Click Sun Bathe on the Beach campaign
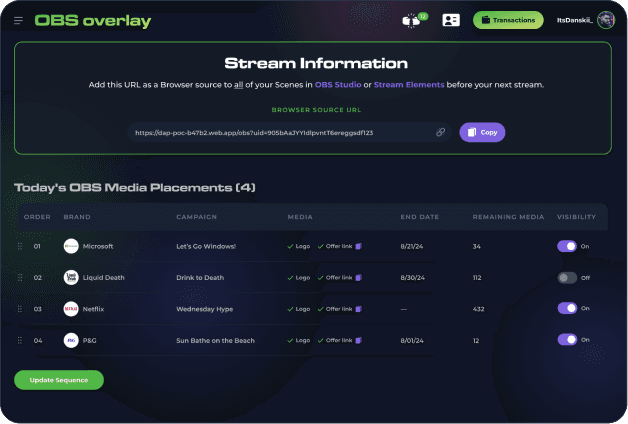The width and height of the screenshot is (628, 424). [x=215, y=340]
